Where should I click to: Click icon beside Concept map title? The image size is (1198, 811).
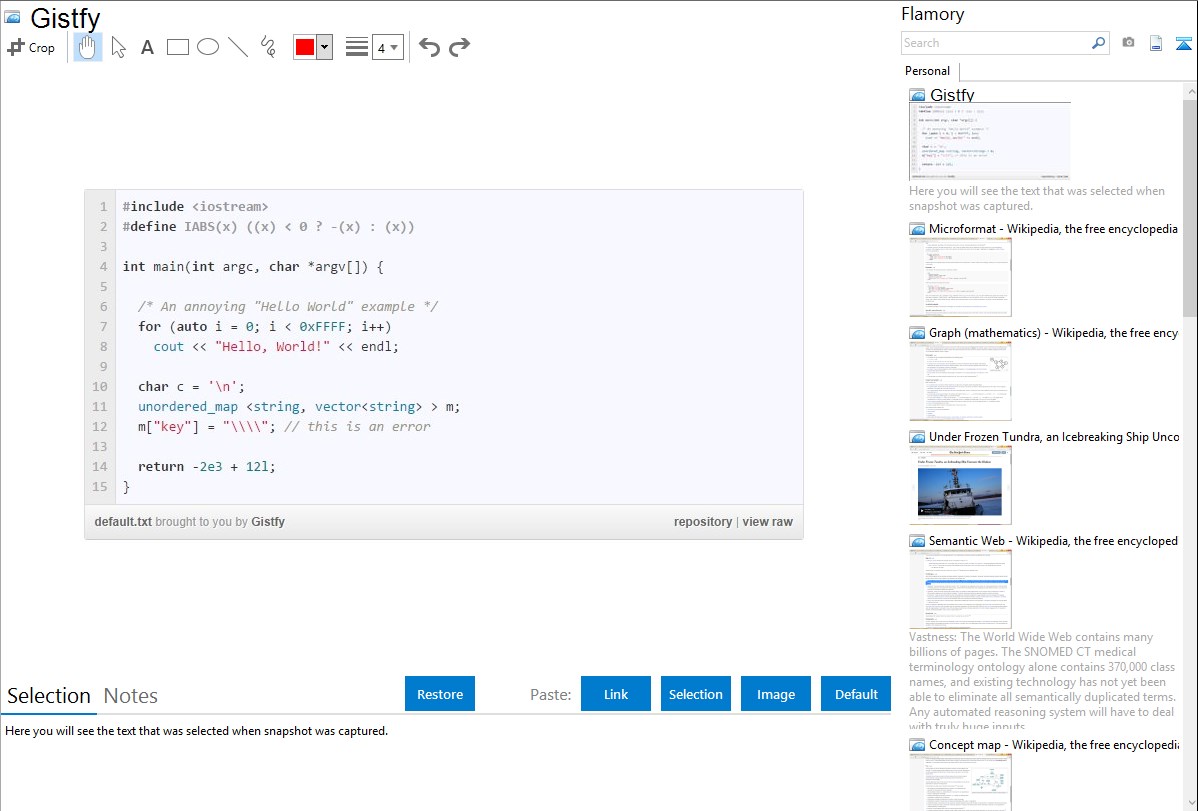pyautogui.click(x=918, y=745)
